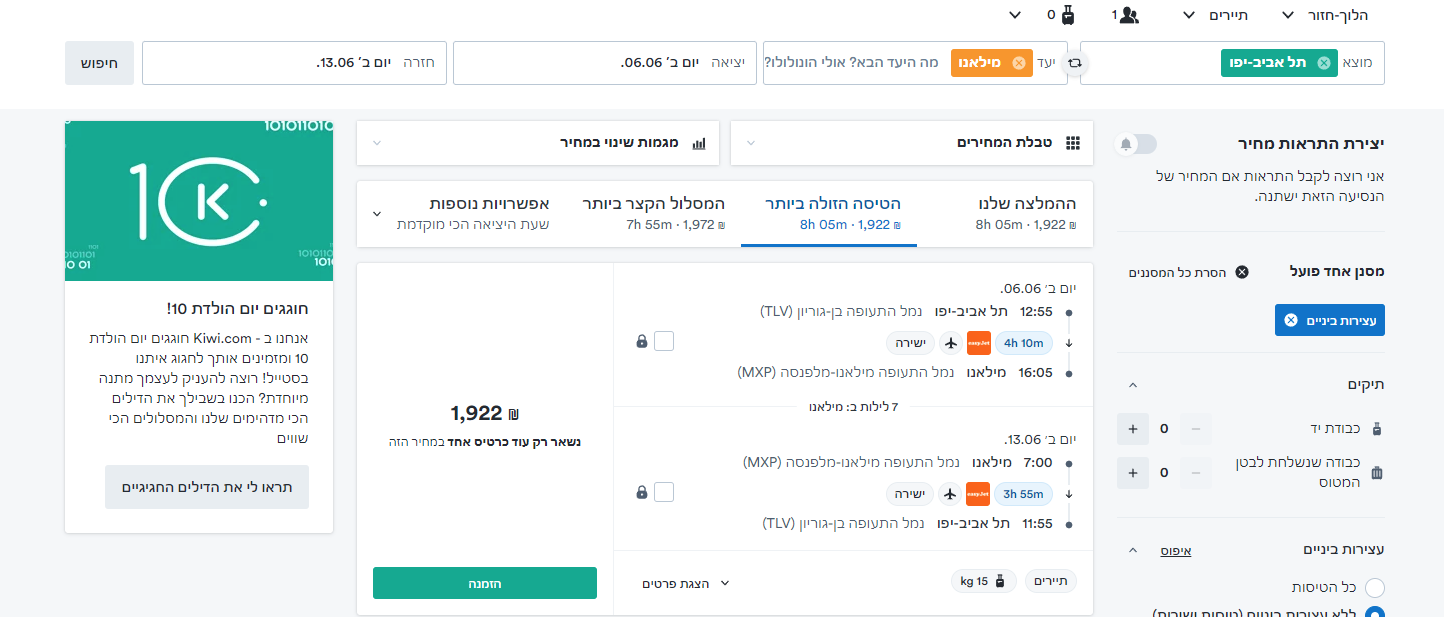Image resolution: width=1444 pixels, height=617 pixels.
Task: Switch to the shortest route tab
Action: (x=653, y=213)
